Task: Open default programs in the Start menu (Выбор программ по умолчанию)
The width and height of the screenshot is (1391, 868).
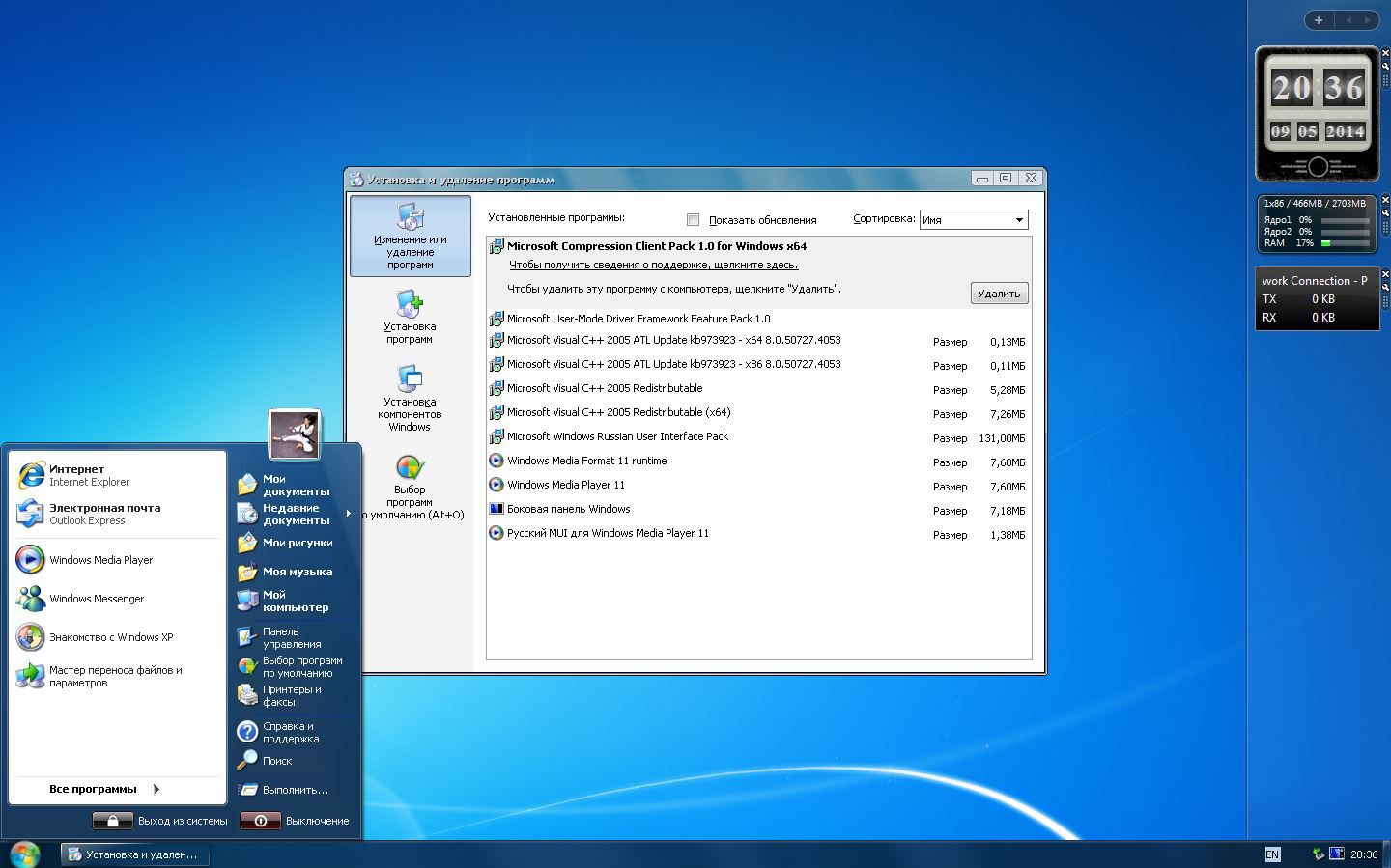Action: click(x=294, y=666)
